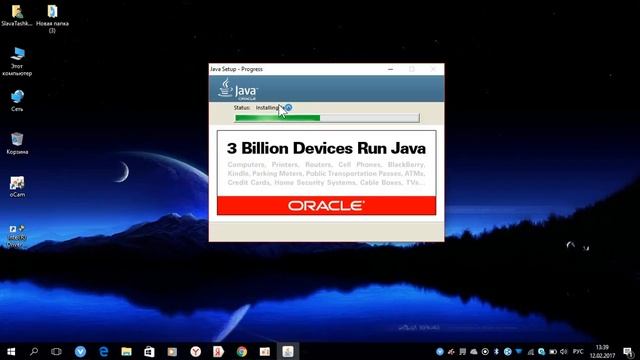
Task: Select the Intel Driver desktop shortcut
Action: [x=17, y=236]
